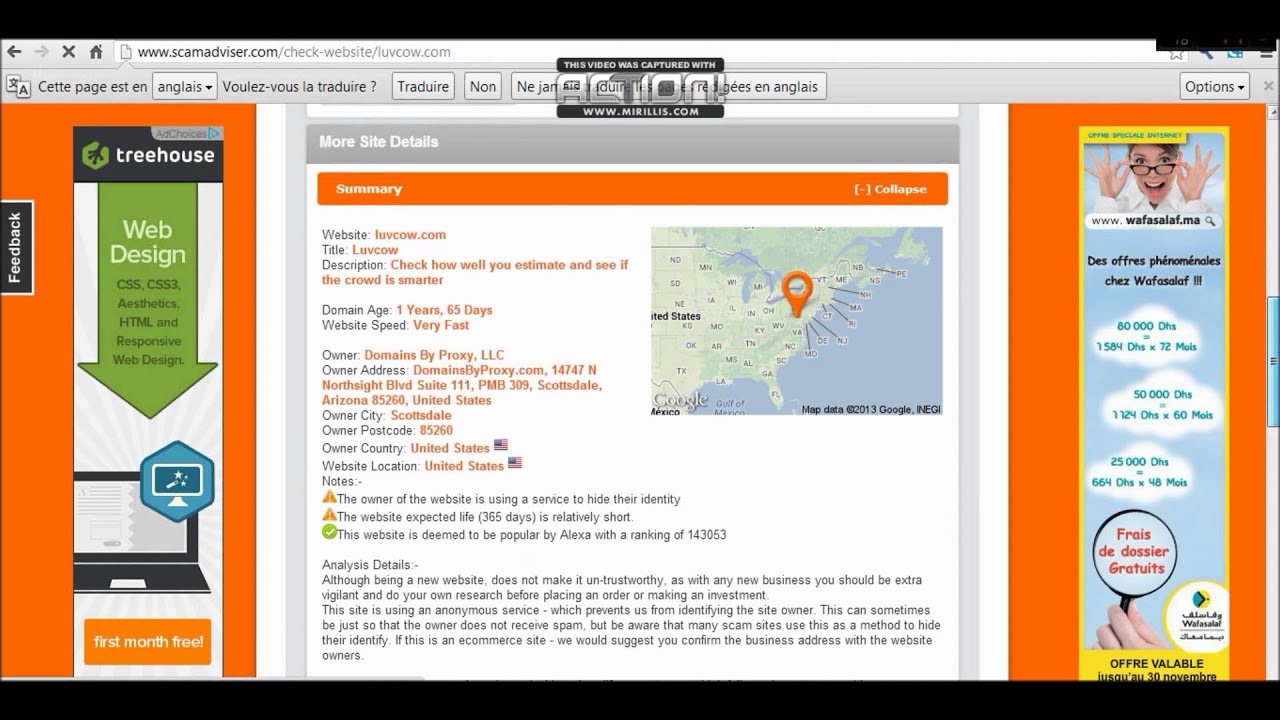The image size is (1280, 720).
Task: Click green checkmark icon for Alexa note
Action: click(x=329, y=532)
